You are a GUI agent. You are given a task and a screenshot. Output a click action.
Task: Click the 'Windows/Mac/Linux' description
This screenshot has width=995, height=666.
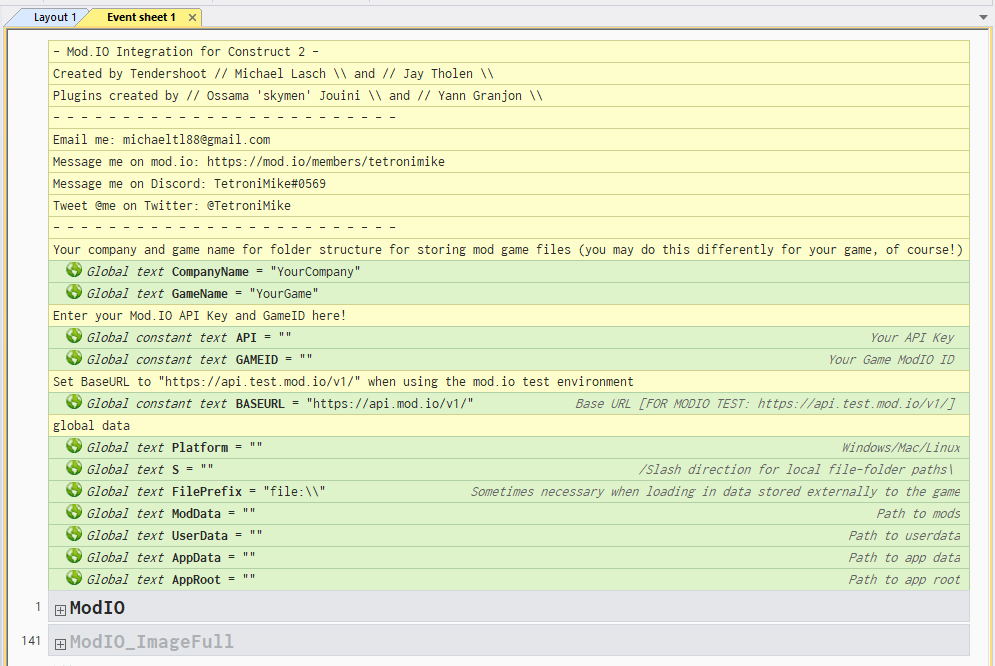[900, 447]
